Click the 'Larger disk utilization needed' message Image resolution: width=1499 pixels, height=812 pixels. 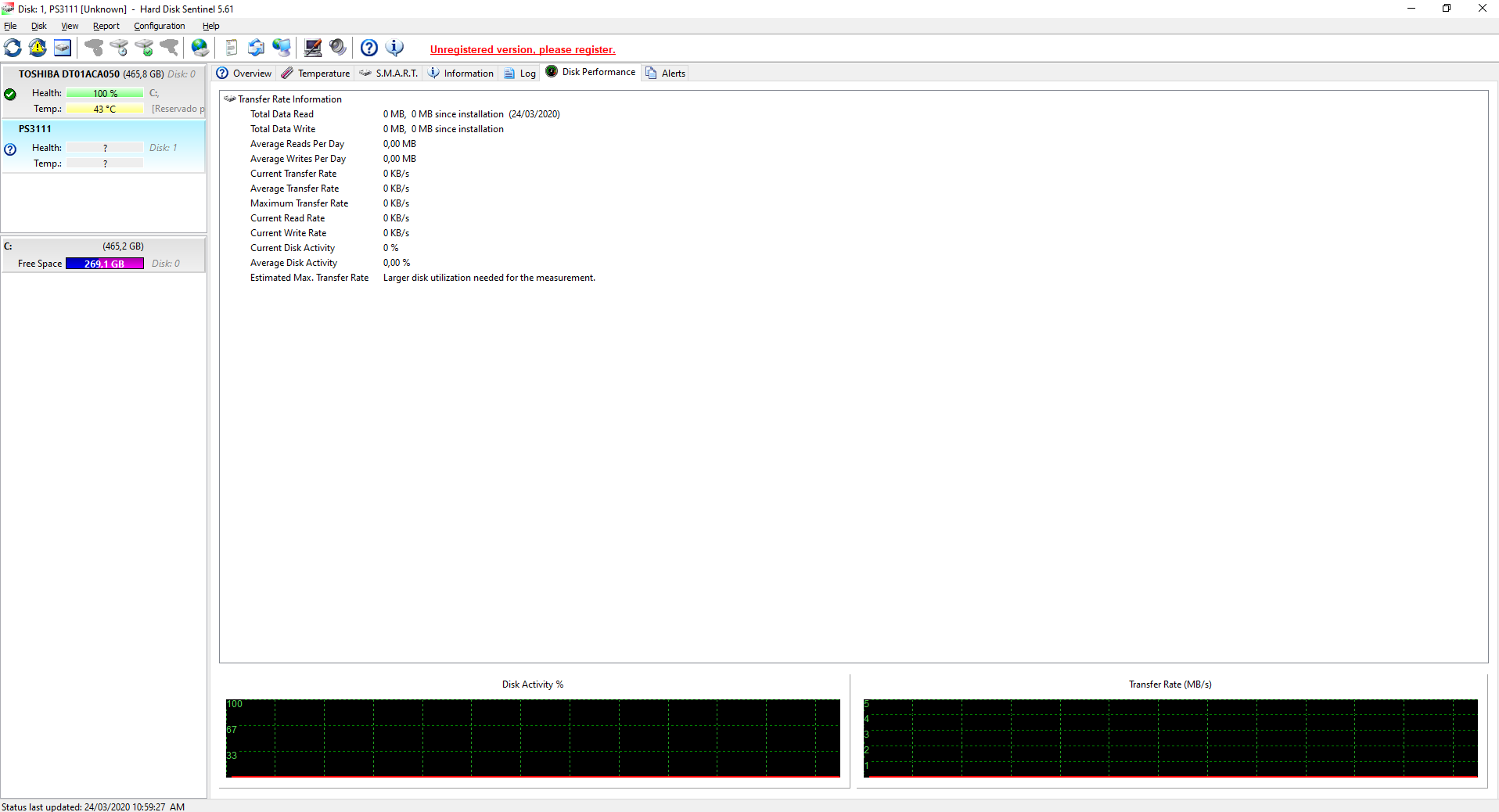coord(489,278)
